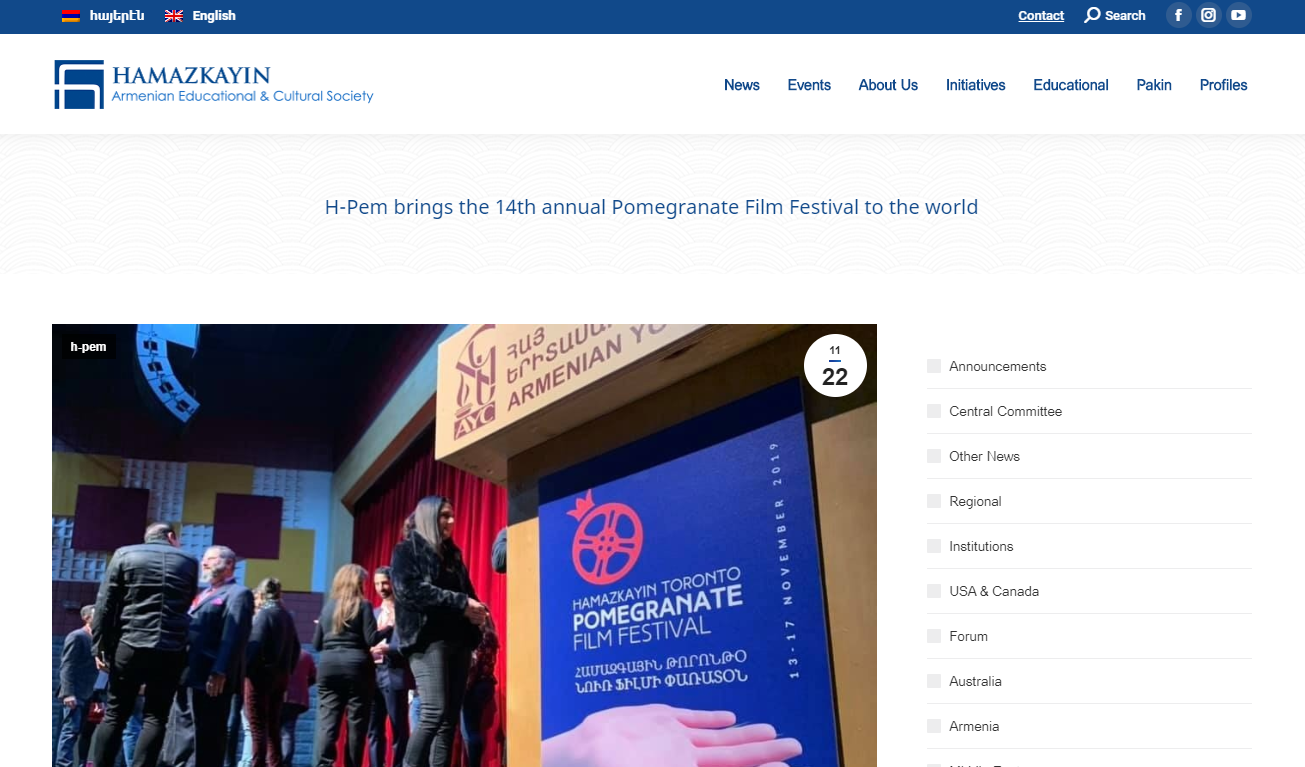The width and height of the screenshot is (1305, 767).
Task: Open the Initiatives menu
Action: click(x=976, y=85)
